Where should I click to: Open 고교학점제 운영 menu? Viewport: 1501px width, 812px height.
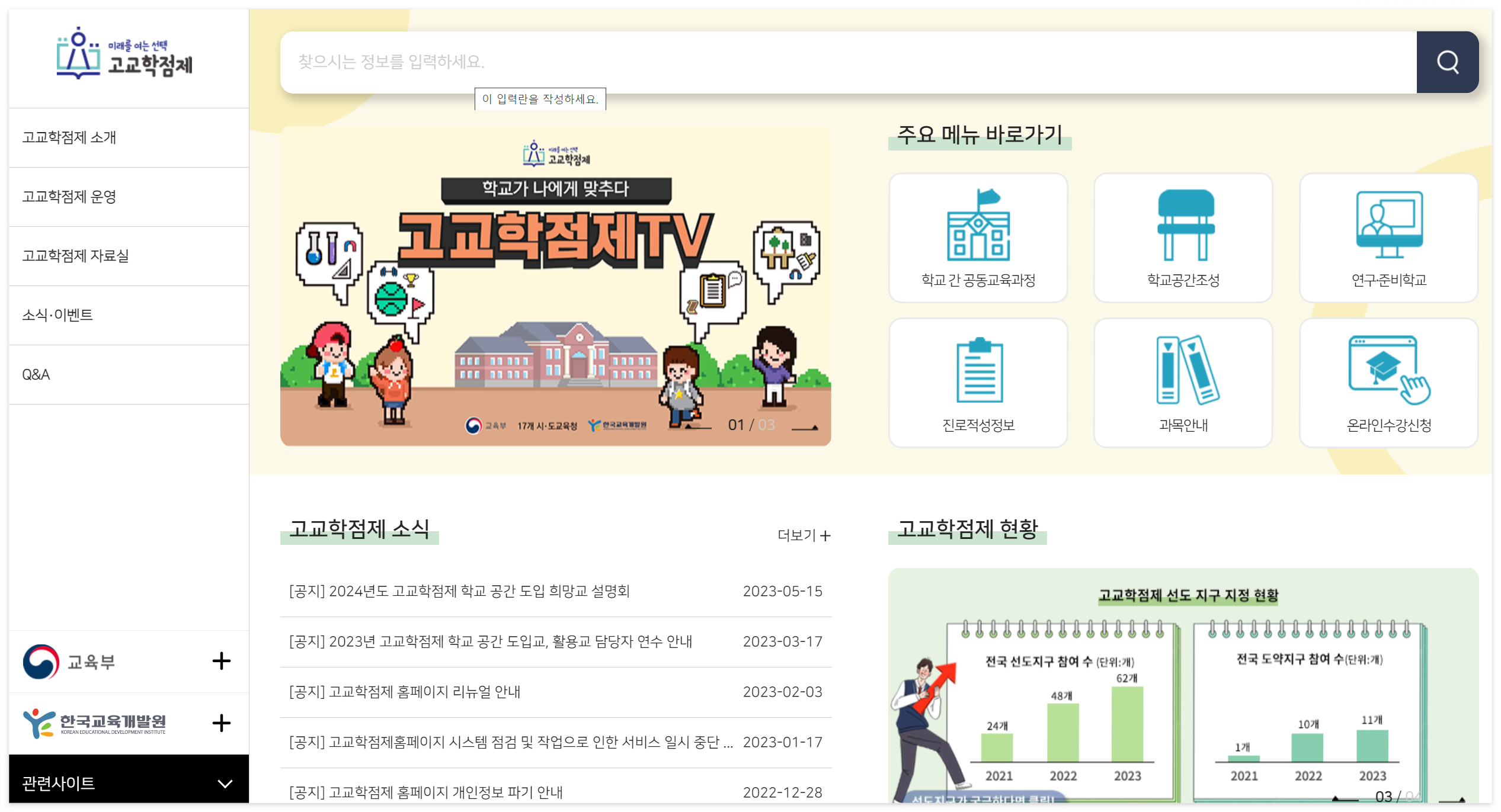(129, 197)
